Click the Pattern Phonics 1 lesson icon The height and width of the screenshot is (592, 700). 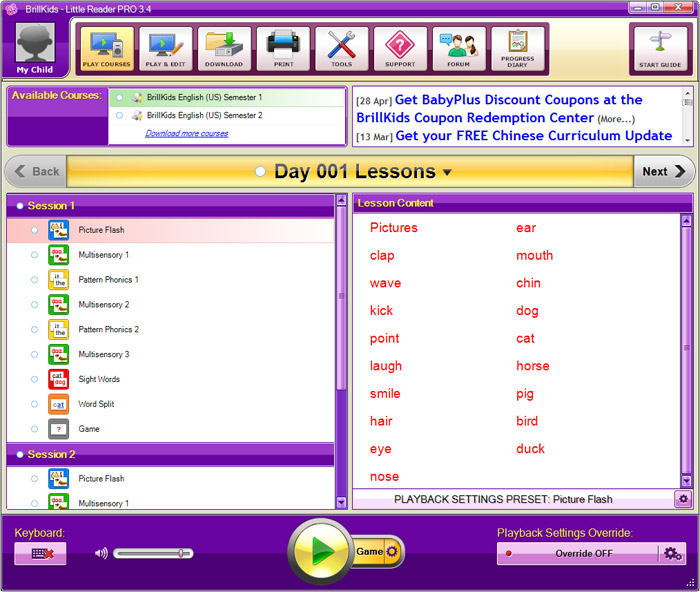(58, 280)
